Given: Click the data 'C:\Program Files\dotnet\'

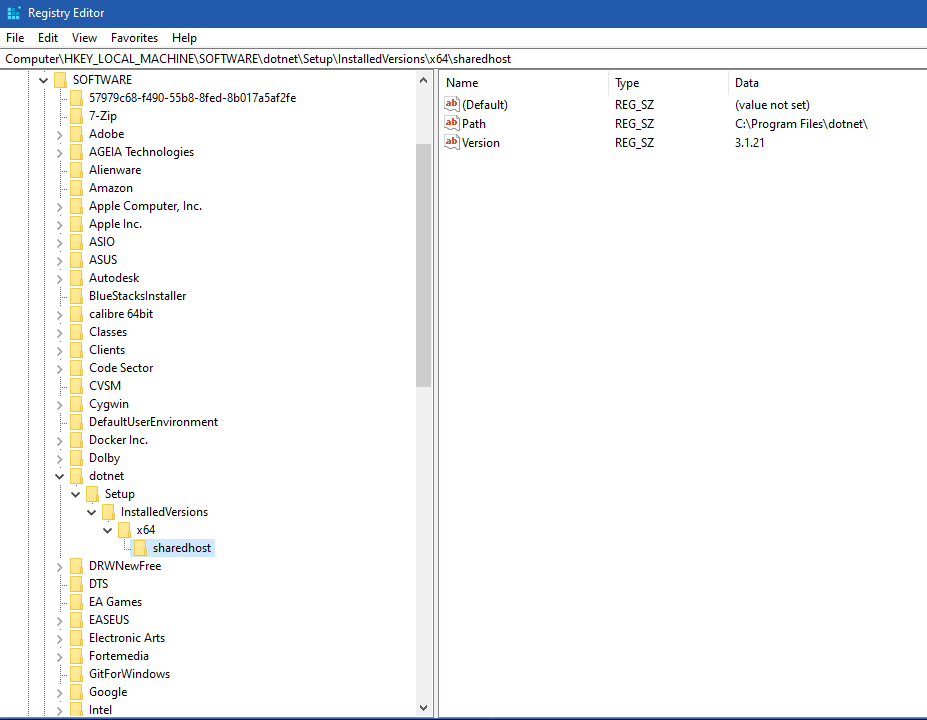Looking at the screenshot, I should point(801,124).
